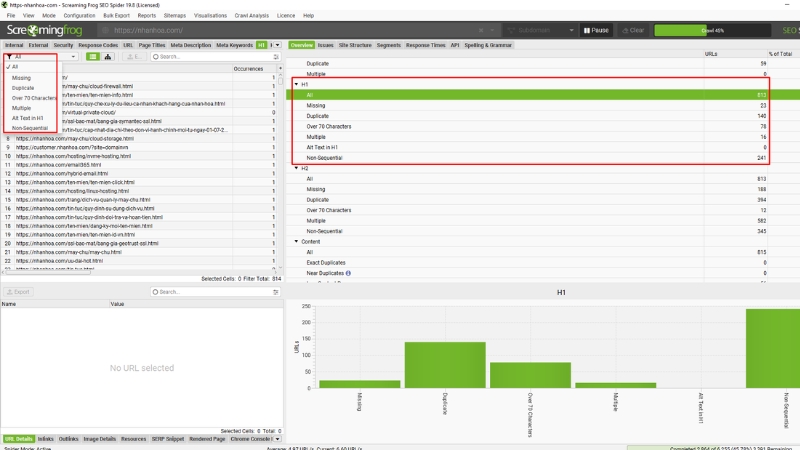Screen dimensions: 800x450
Task: Open the Rendered Page bottom tab
Action: [207, 439]
